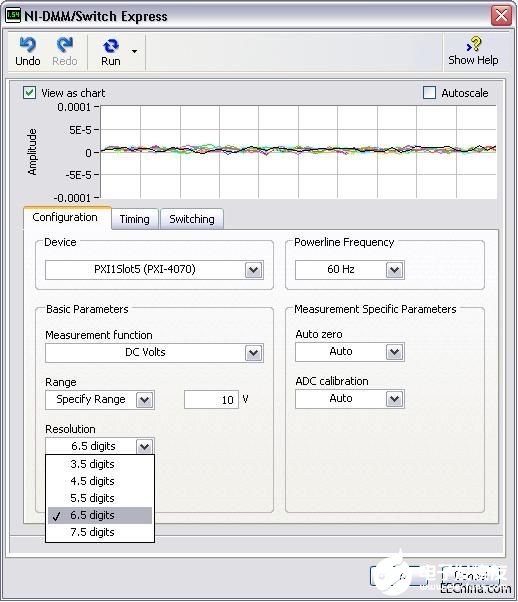The width and height of the screenshot is (518, 602).
Task: Expand the Measurement function DC Volts dropdown
Action: (x=253, y=353)
